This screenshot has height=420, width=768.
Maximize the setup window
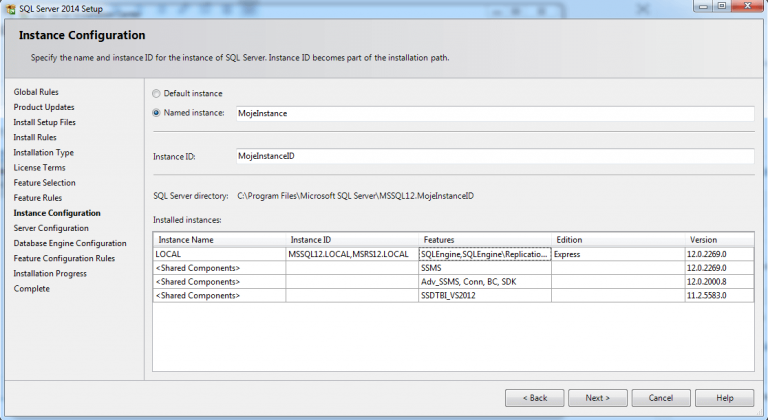(722, 6)
